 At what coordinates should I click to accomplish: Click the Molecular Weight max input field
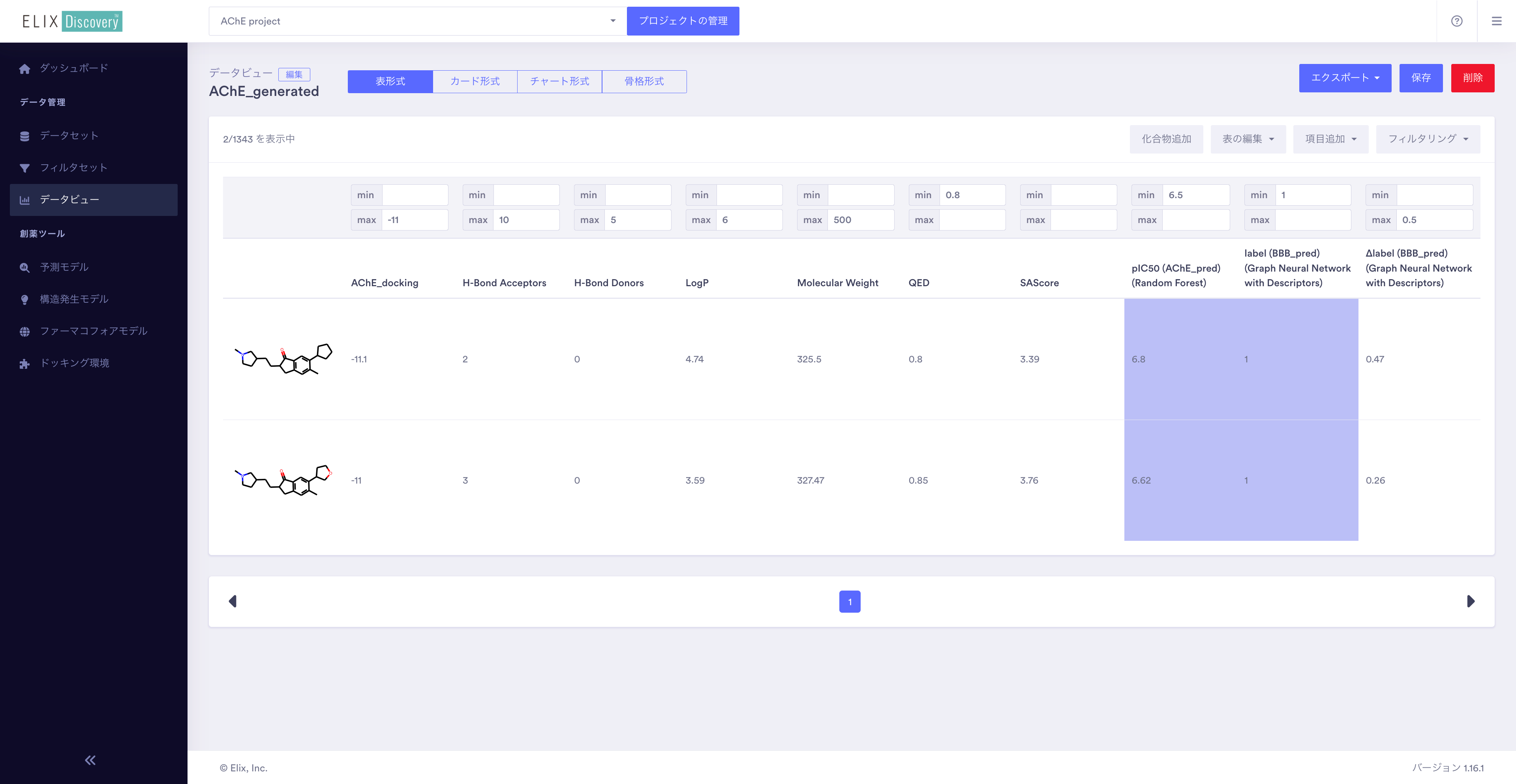860,219
